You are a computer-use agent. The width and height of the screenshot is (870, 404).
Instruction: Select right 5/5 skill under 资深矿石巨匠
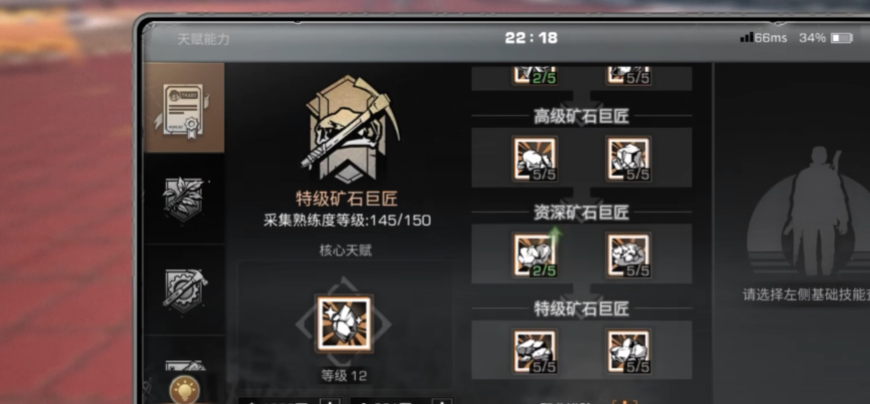[x=629, y=255]
